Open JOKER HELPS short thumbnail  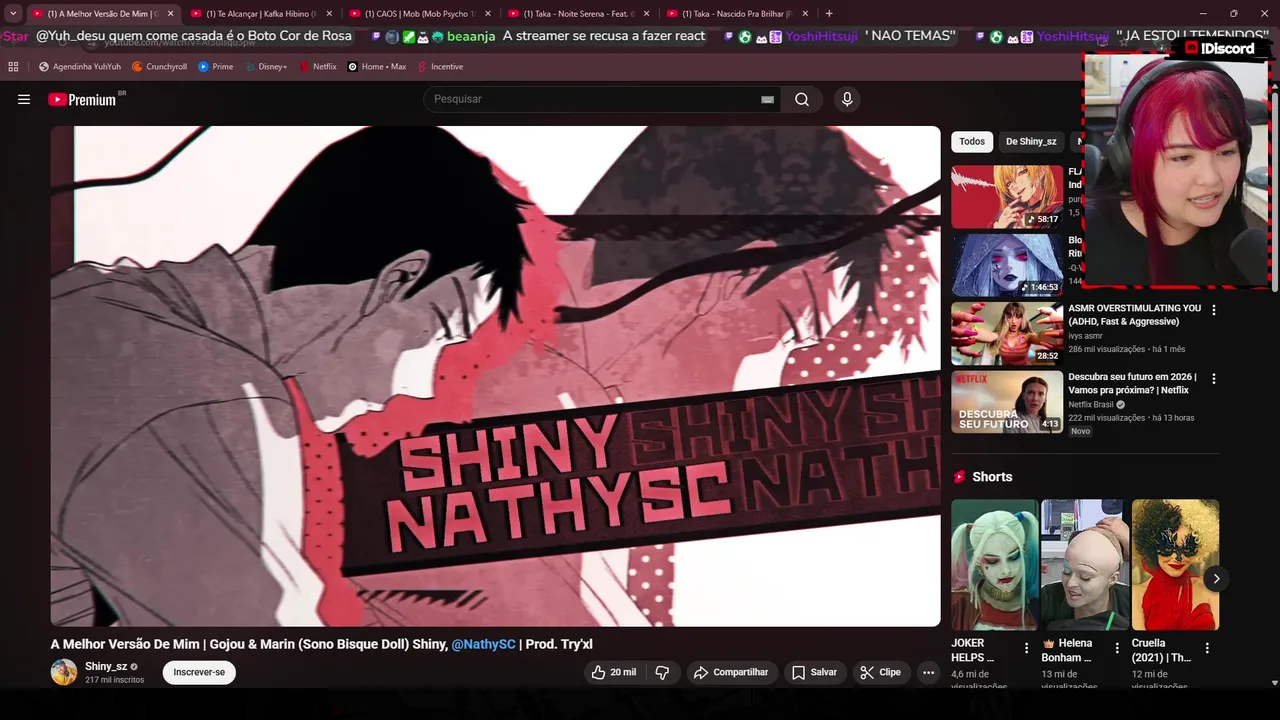(x=994, y=564)
